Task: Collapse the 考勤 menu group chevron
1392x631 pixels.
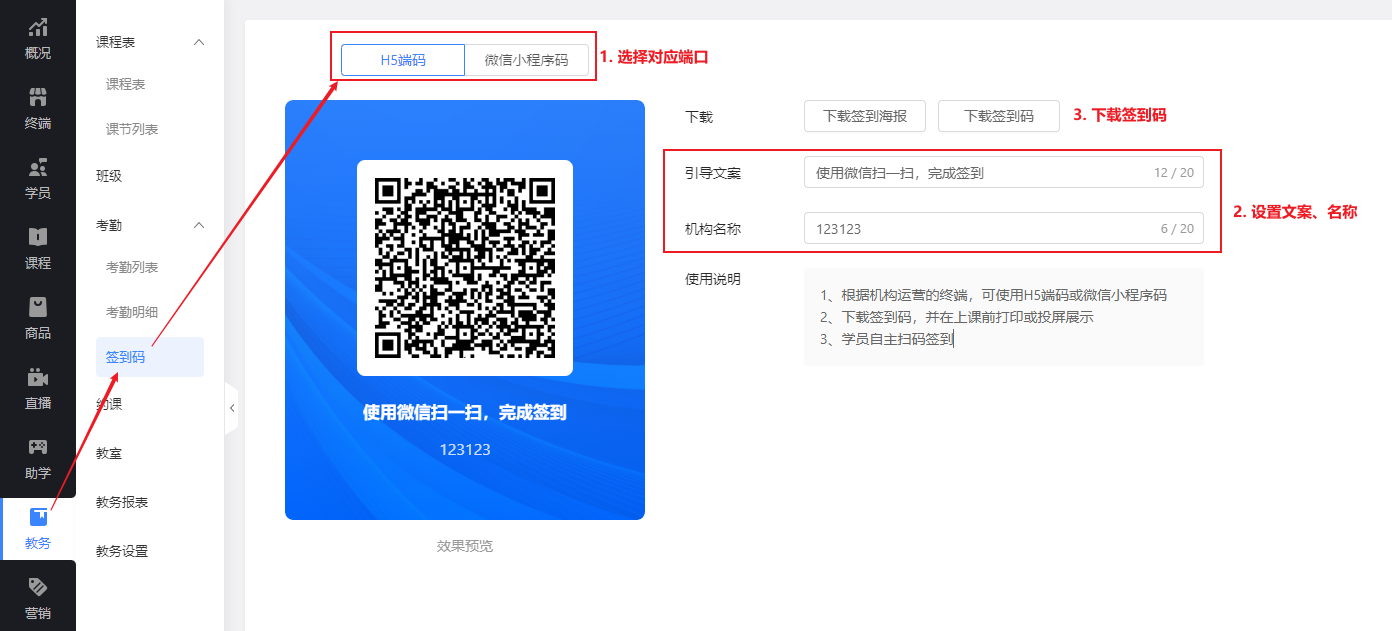Action: 198,225
